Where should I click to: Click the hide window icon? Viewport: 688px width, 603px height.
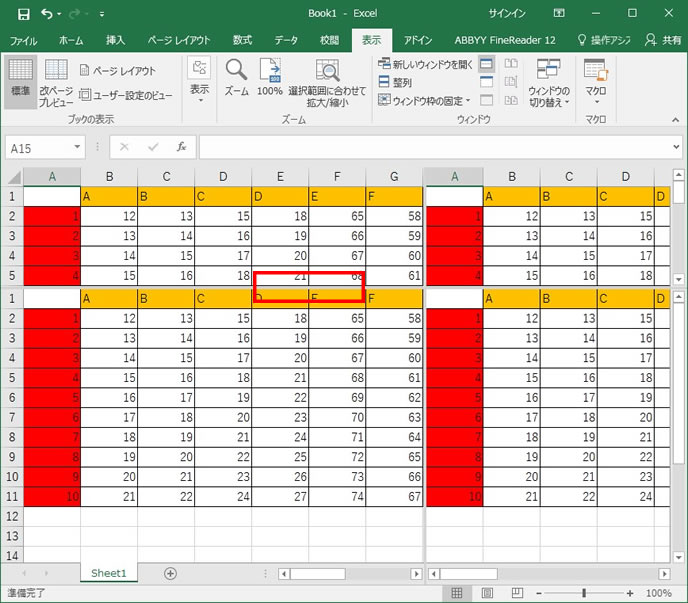coord(486,82)
